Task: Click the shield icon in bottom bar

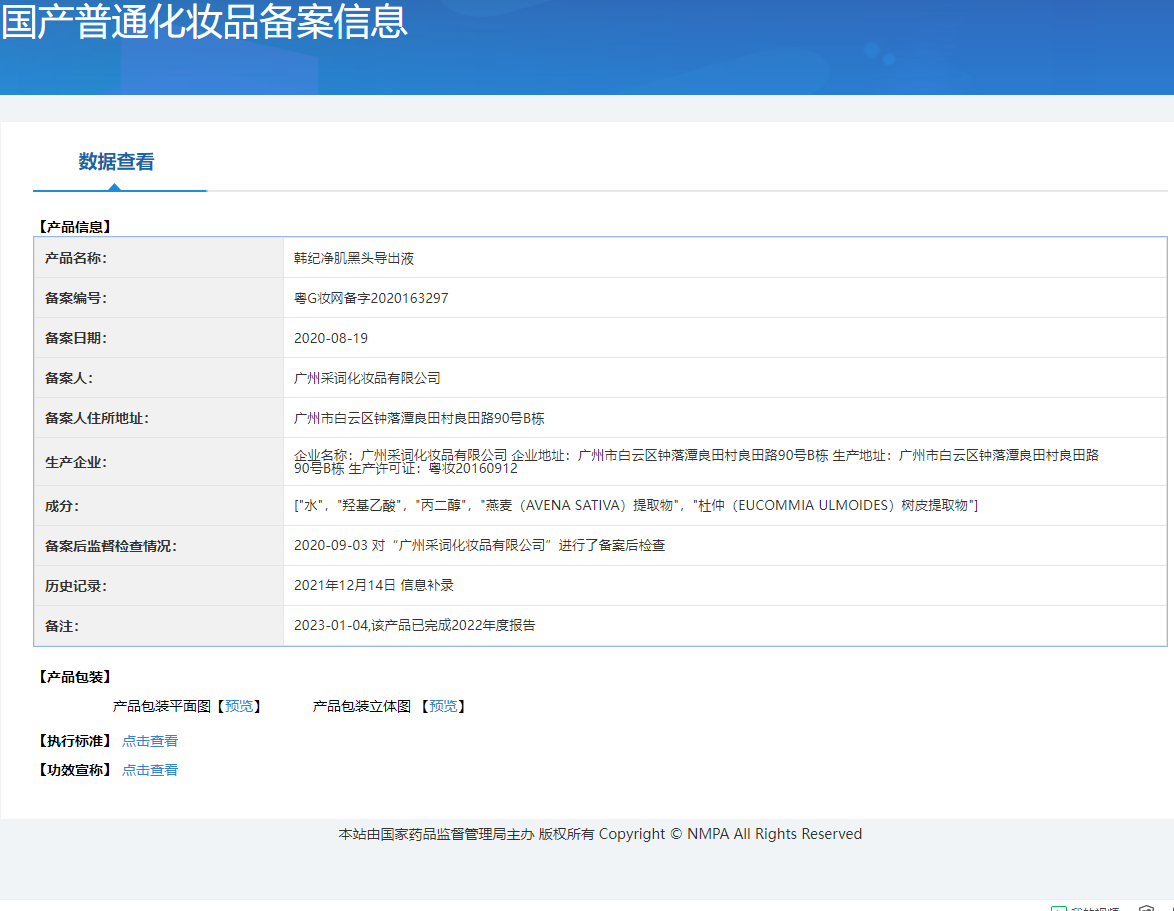Action: pos(1146,908)
